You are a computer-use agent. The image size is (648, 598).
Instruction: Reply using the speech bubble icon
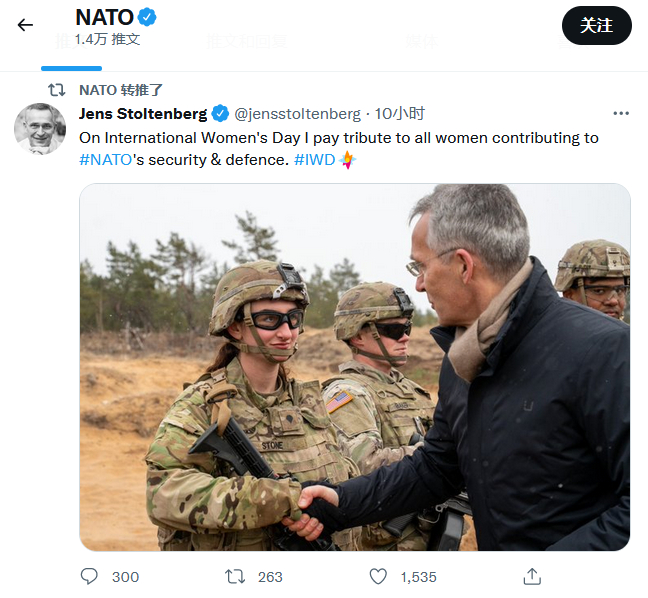click(90, 576)
